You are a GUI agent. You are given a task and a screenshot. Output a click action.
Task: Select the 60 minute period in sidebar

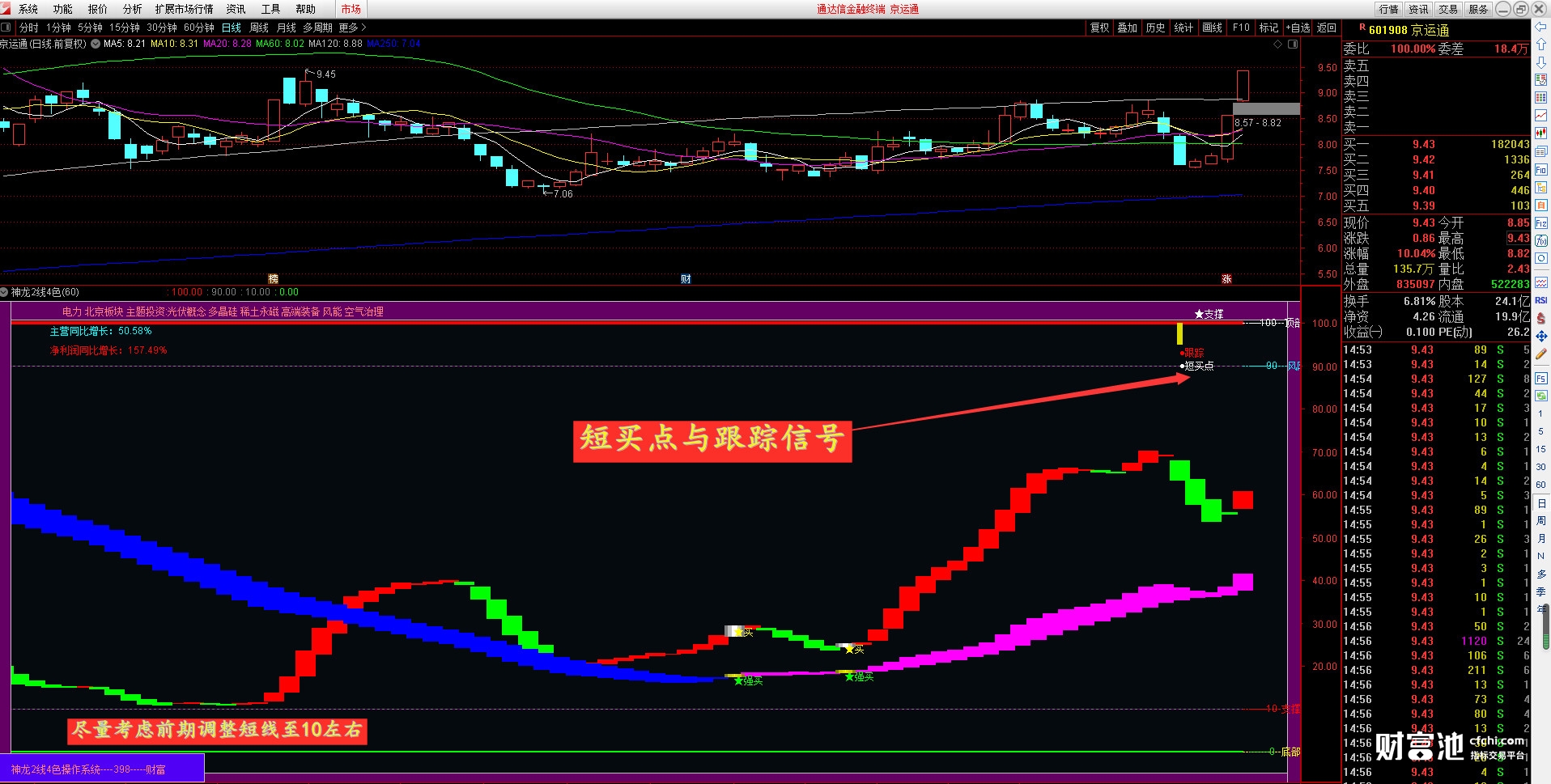(x=1540, y=485)
